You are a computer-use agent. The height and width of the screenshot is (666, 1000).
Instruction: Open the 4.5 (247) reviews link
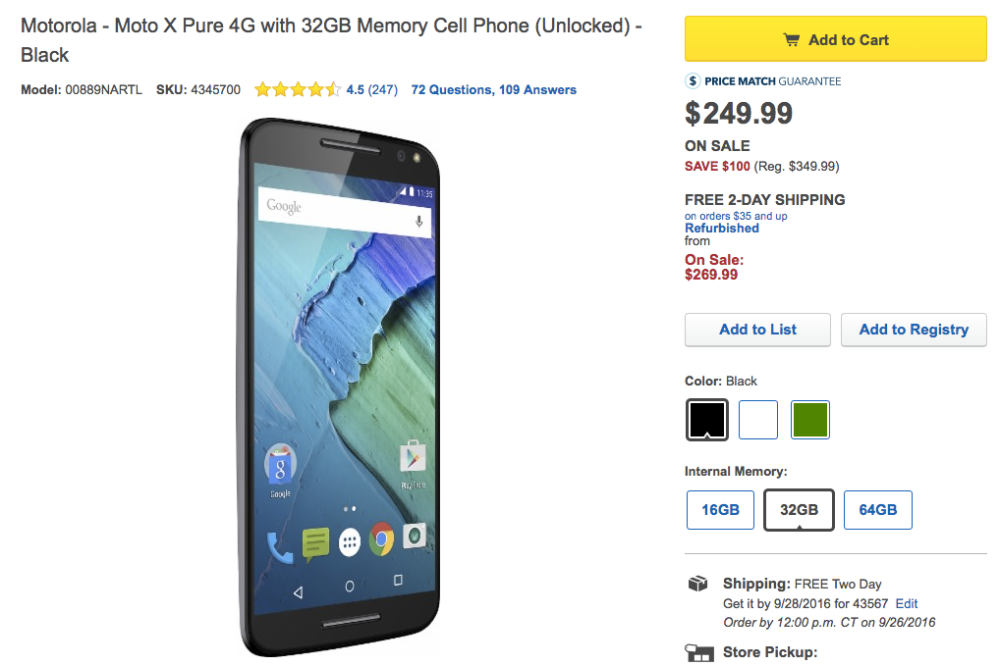coord(372,90)
